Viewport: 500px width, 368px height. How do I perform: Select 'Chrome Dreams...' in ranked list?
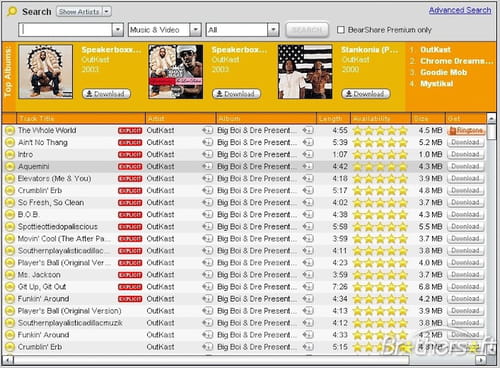click(456, 61)
